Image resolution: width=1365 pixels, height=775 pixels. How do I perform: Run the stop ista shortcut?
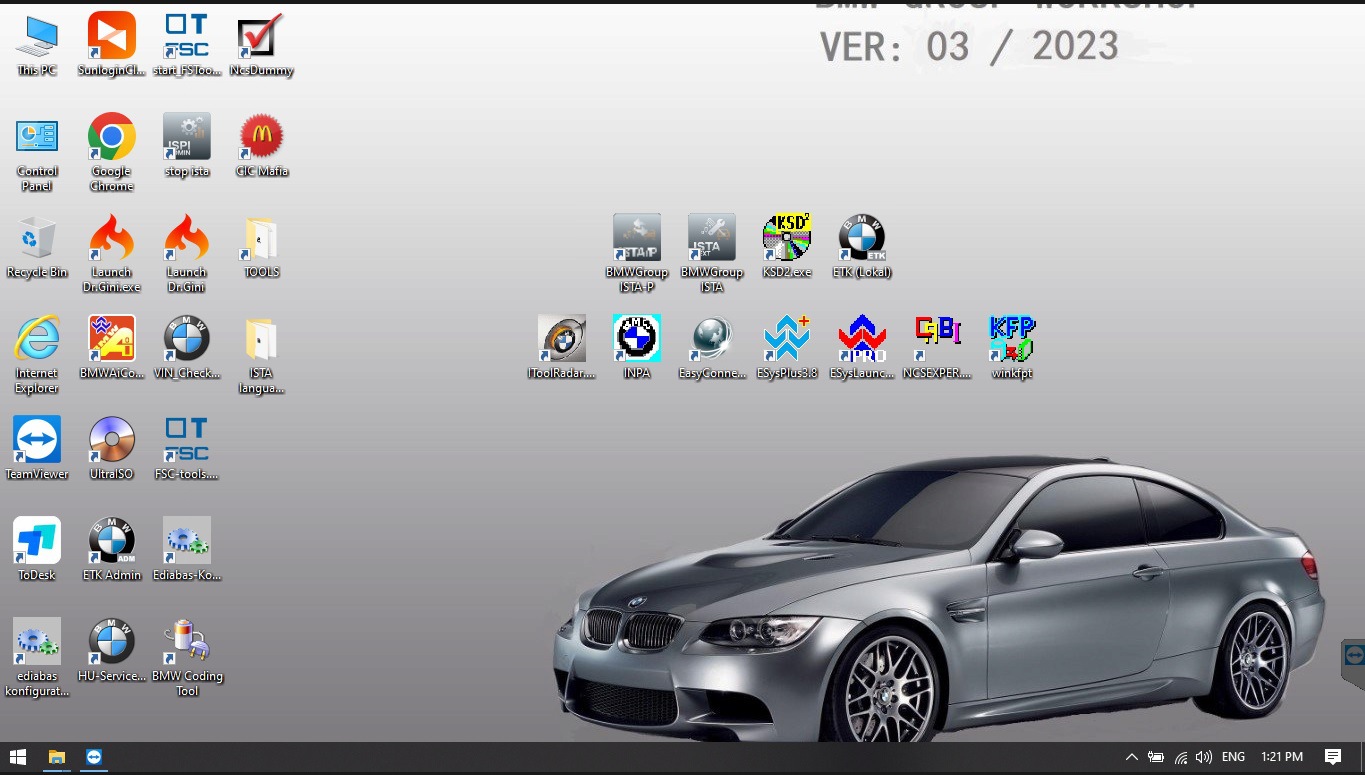pos(186,137)
